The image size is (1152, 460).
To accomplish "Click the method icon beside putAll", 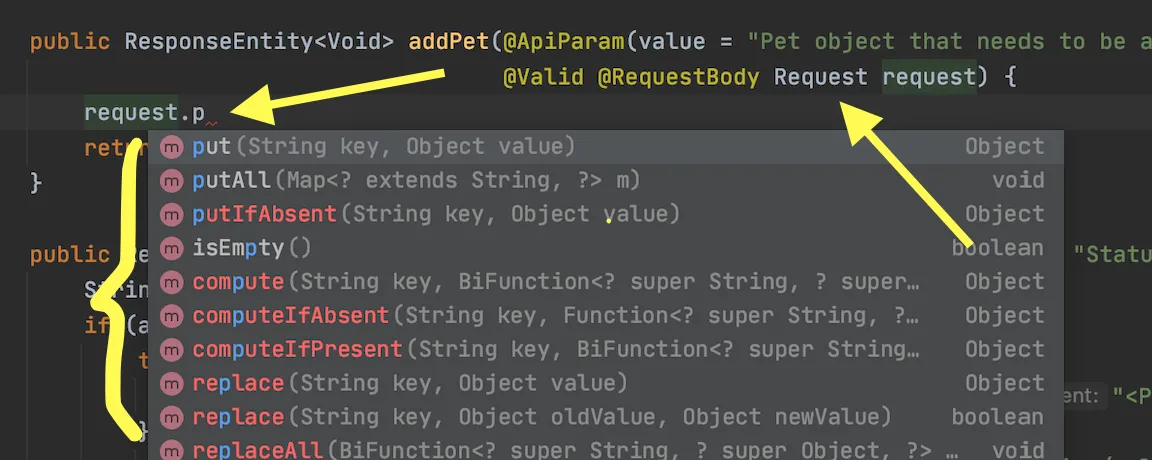I will (172, 181).
